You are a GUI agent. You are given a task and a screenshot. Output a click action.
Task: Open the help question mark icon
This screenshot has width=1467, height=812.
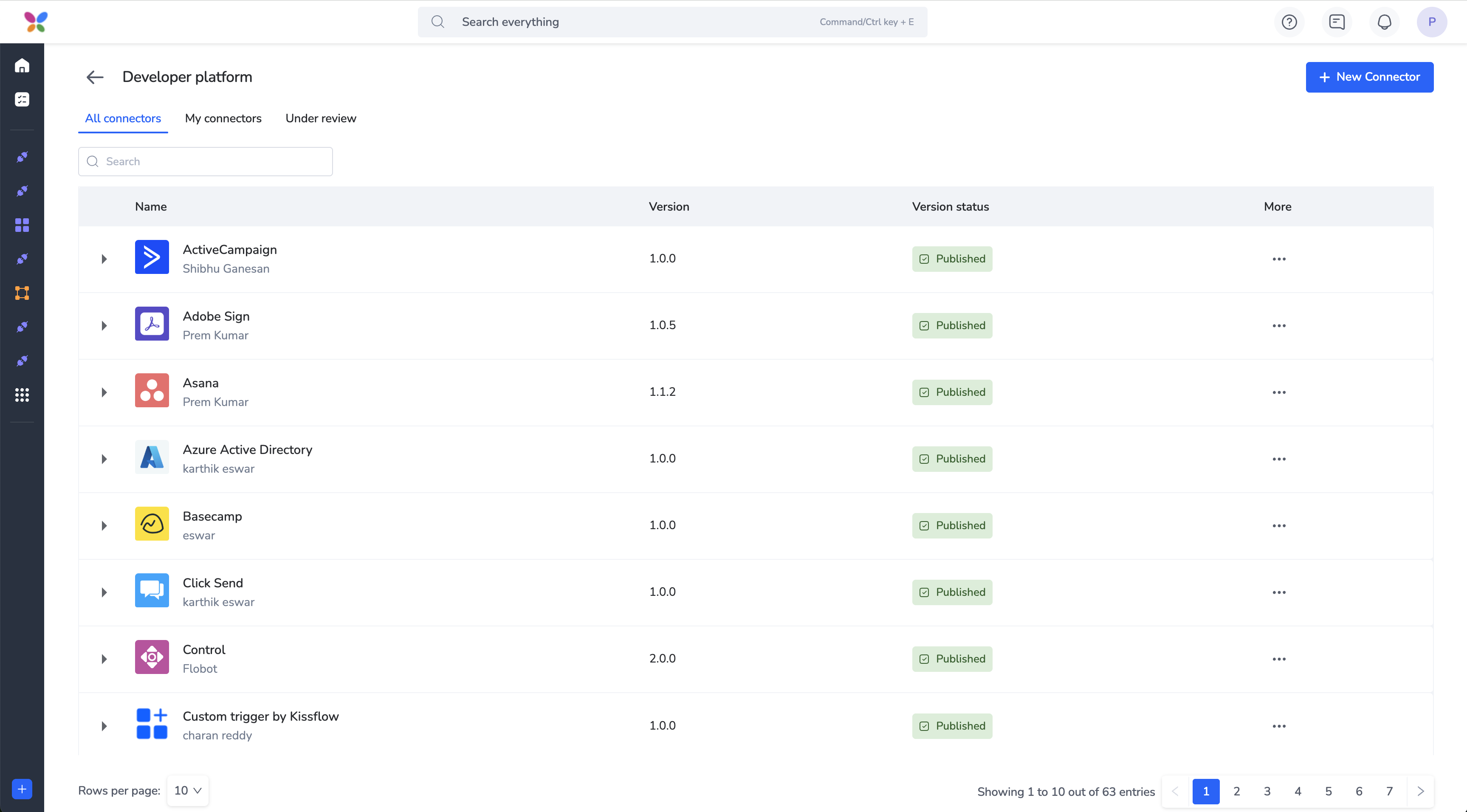(1289, 22)
